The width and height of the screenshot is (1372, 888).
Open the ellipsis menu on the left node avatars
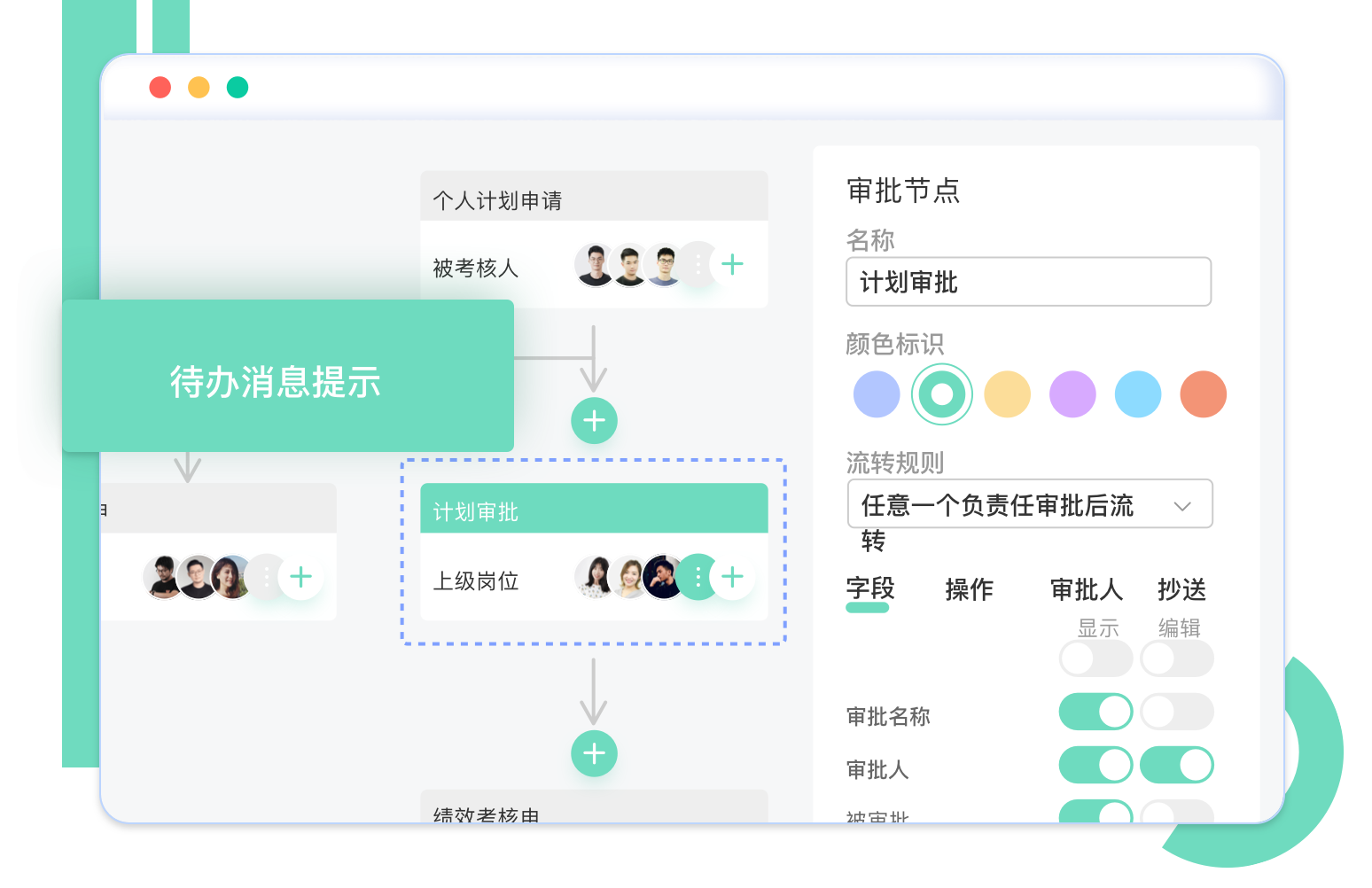tap(266, 577)
